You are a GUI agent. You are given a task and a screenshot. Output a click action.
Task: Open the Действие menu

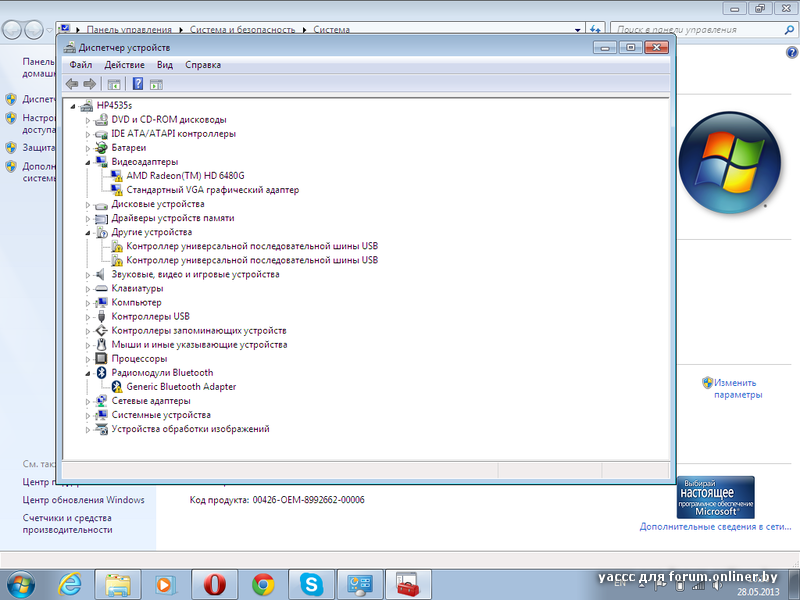point(124,65)
